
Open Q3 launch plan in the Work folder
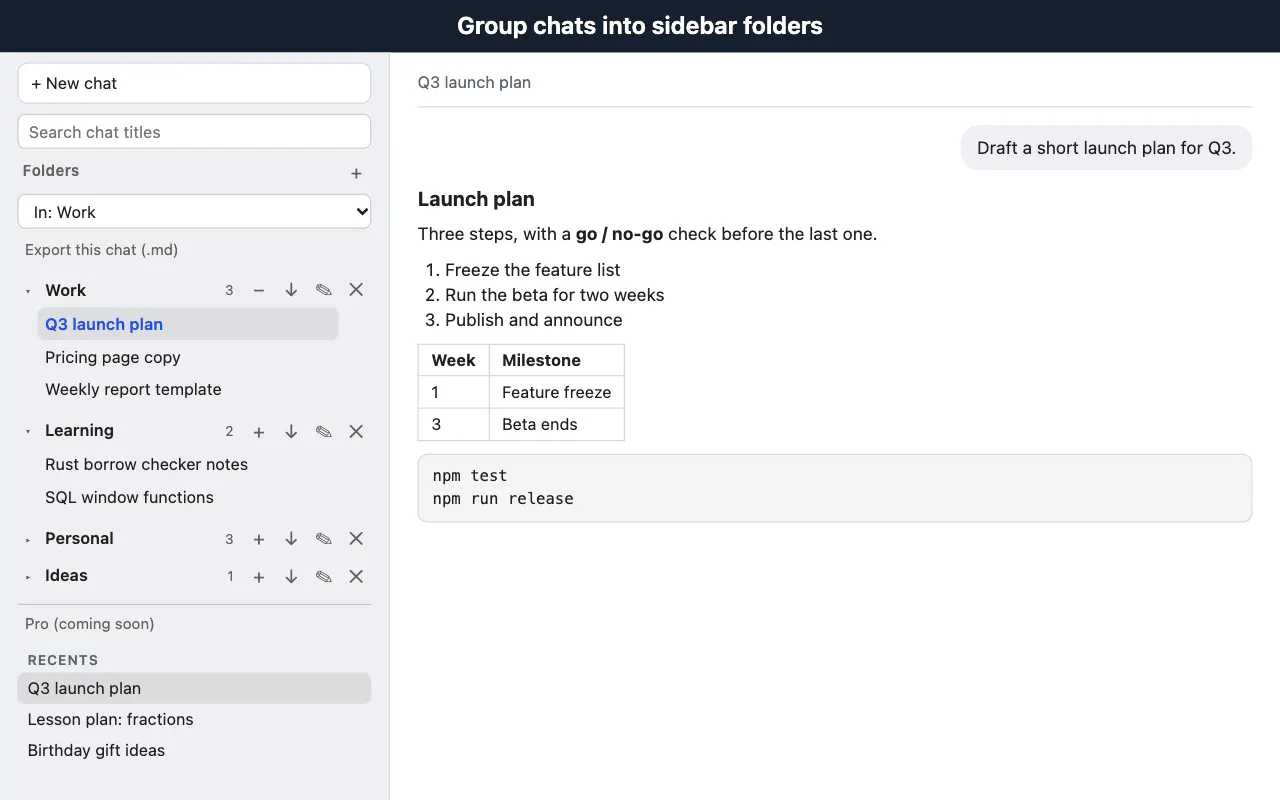tap(188, 324)
